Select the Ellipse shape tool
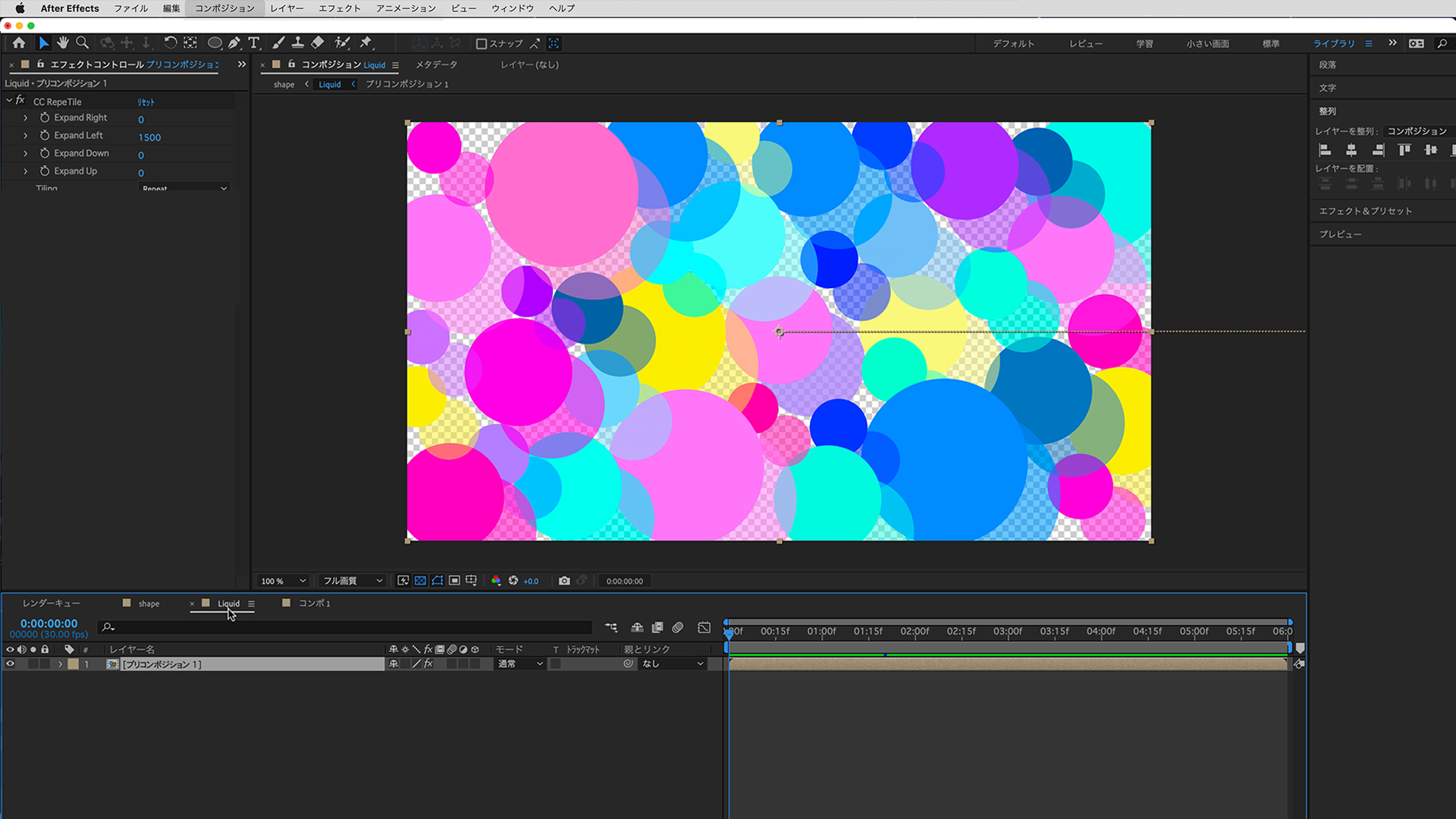 tap(215, 43)
